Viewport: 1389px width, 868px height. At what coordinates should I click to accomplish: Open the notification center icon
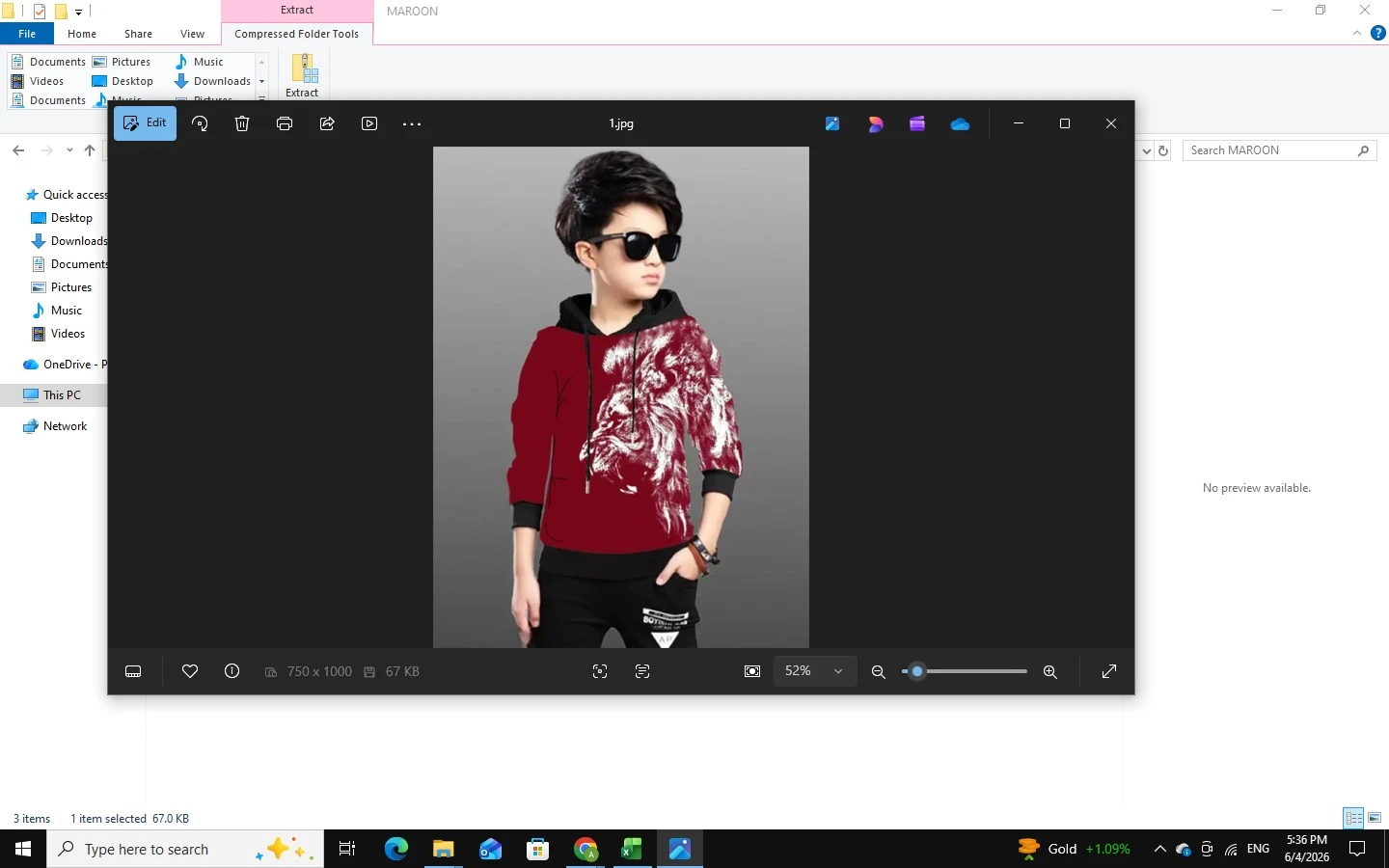(x=1357, y=849)
